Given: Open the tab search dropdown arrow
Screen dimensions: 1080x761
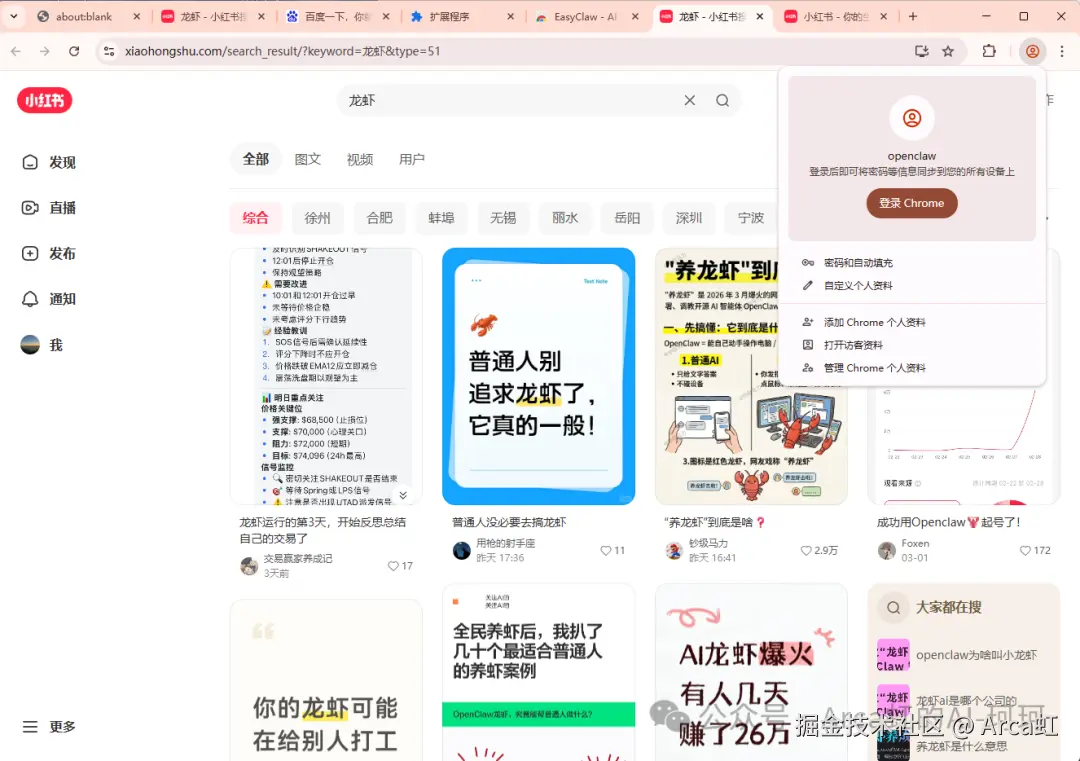Looking at the screenshot, I should click(14, 17).
